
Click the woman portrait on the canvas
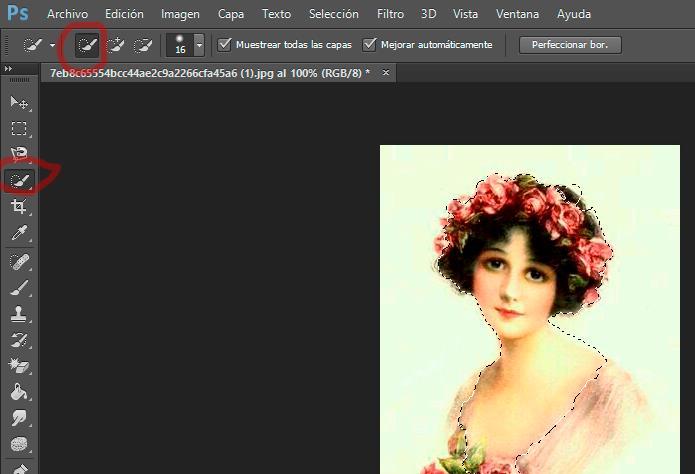point(530,309)
